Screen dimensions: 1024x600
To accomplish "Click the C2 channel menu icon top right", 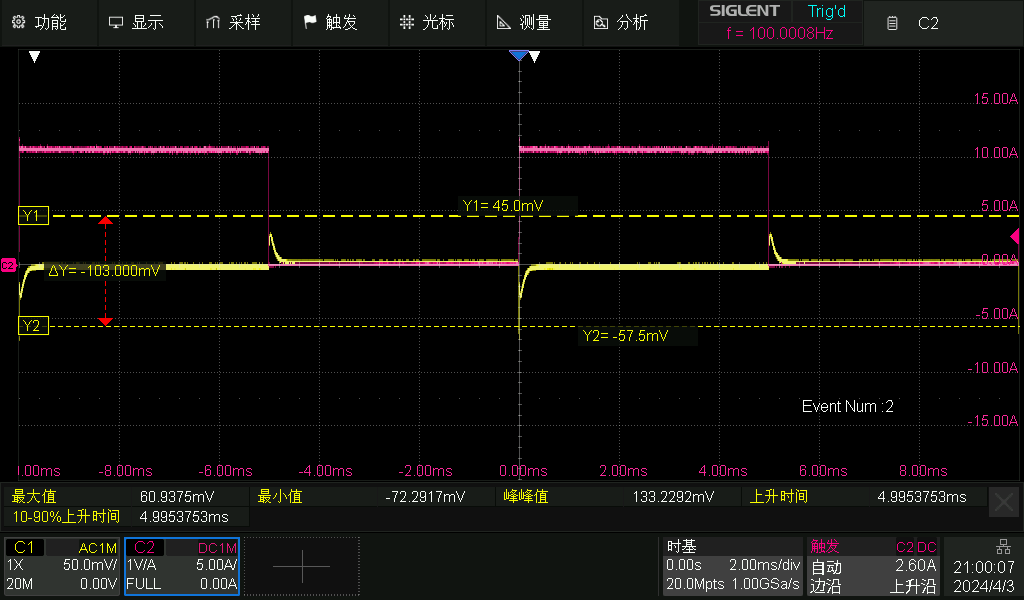I will pos(892,24).
